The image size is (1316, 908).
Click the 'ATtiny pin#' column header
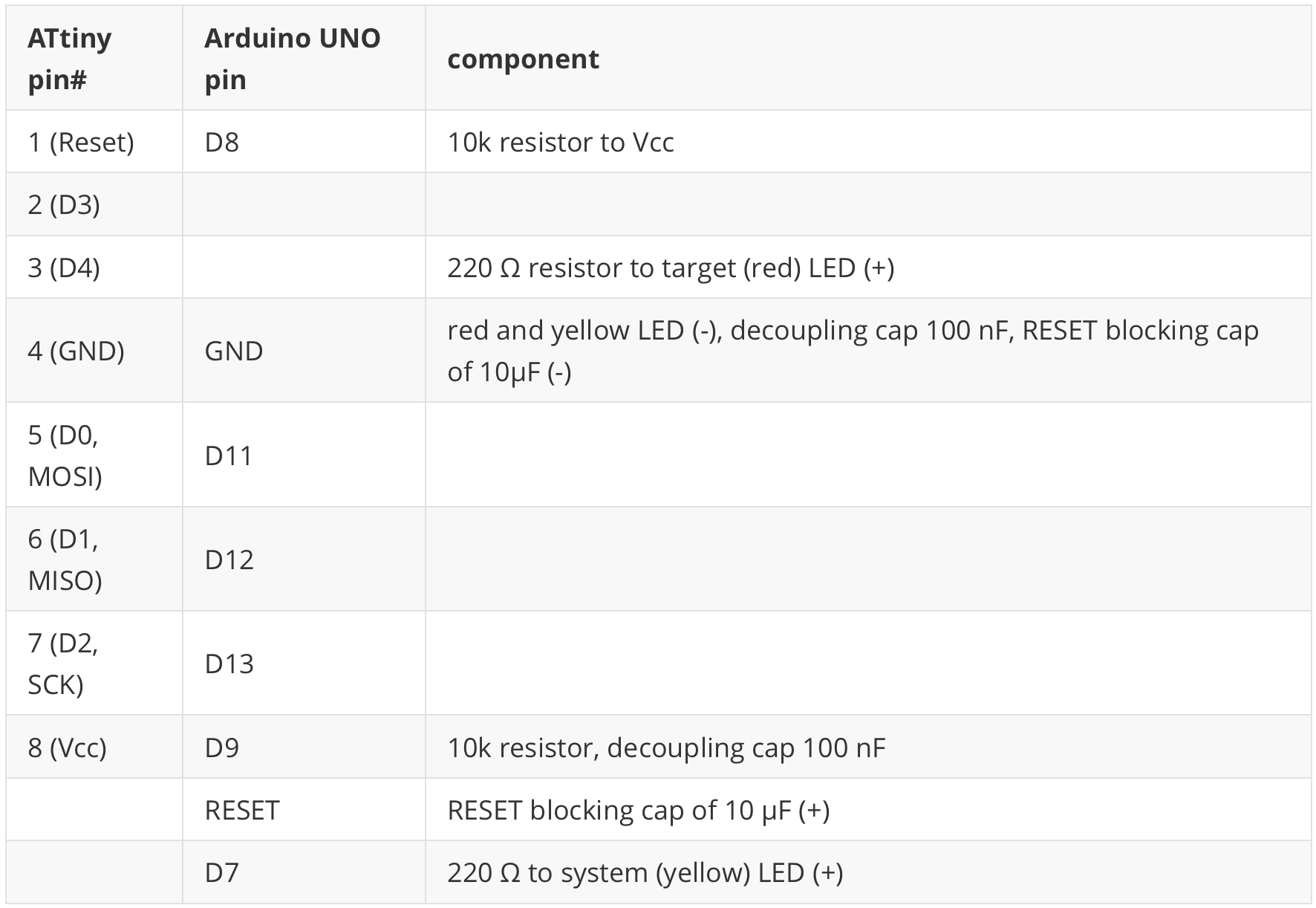69,59
